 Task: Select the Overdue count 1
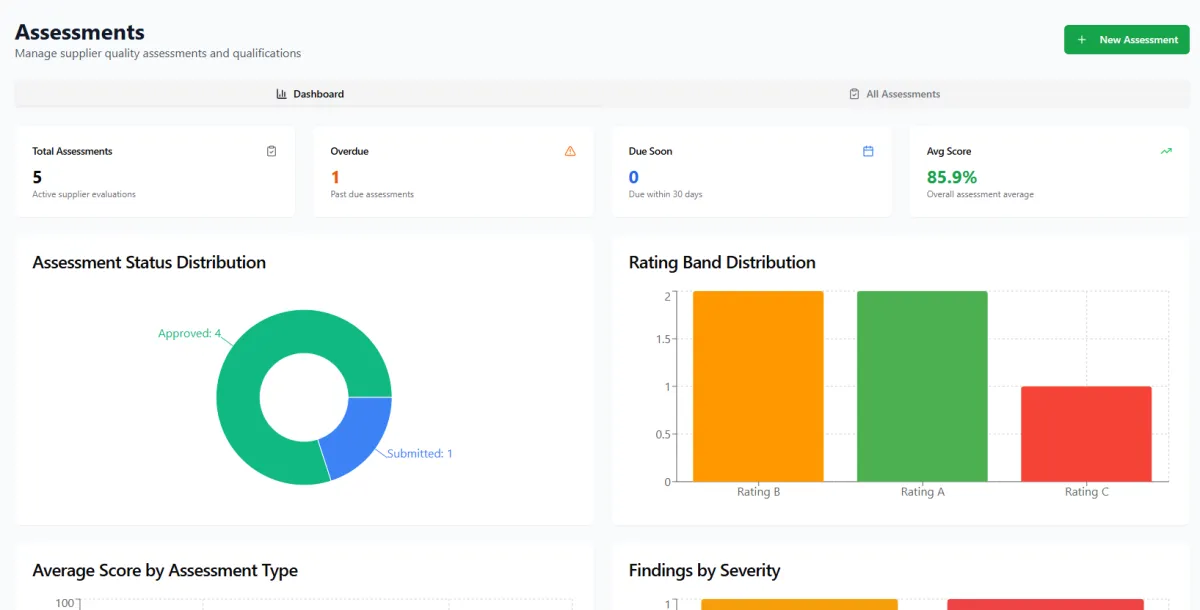(x=335, y=177)
